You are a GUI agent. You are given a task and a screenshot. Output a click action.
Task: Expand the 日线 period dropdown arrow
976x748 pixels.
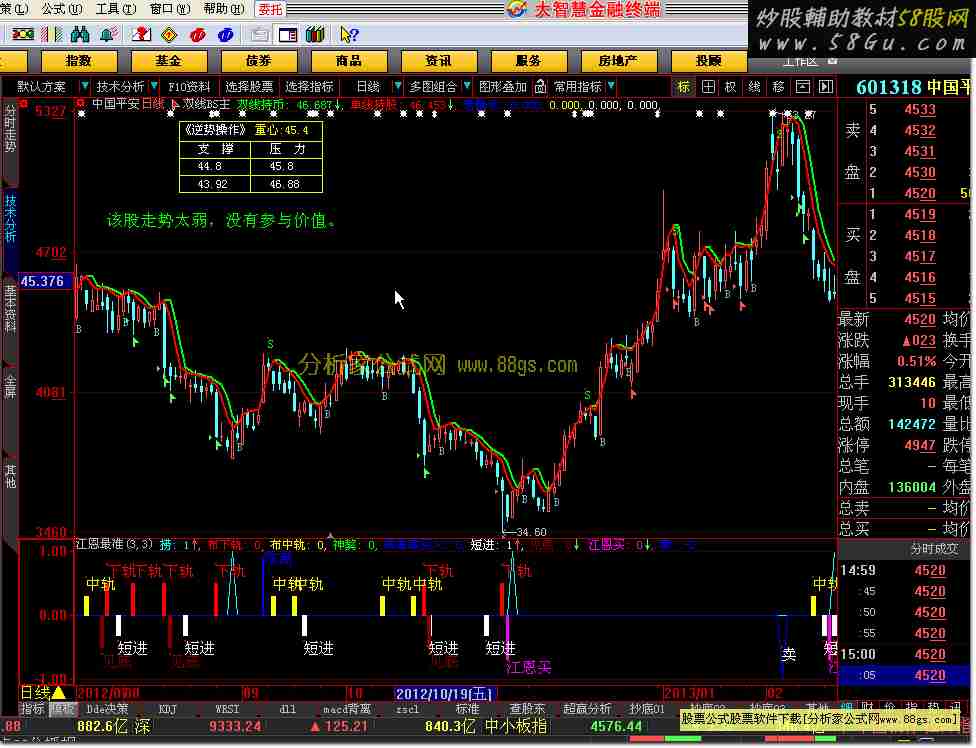[398, 86]
